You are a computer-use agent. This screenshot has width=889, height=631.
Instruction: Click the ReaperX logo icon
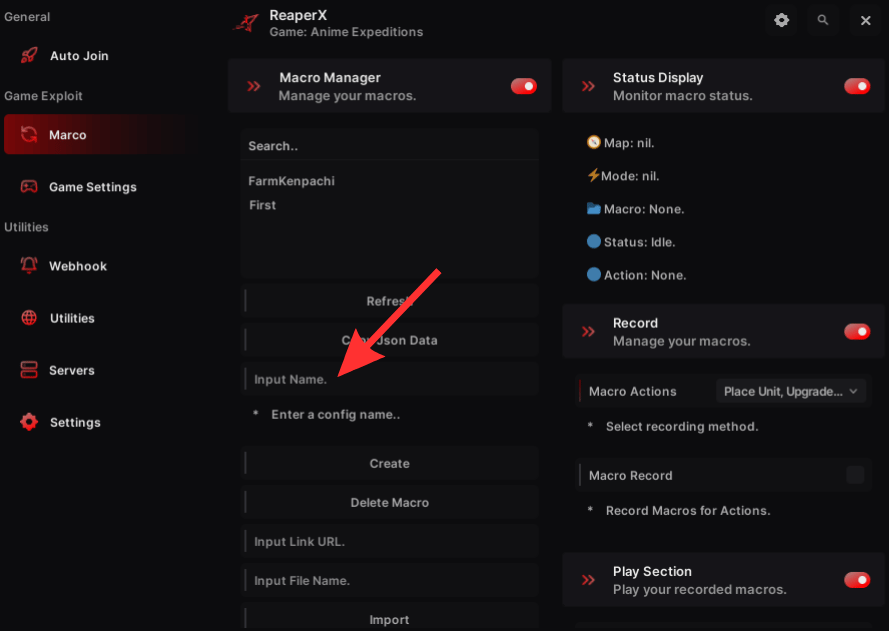tap(246, 23)
